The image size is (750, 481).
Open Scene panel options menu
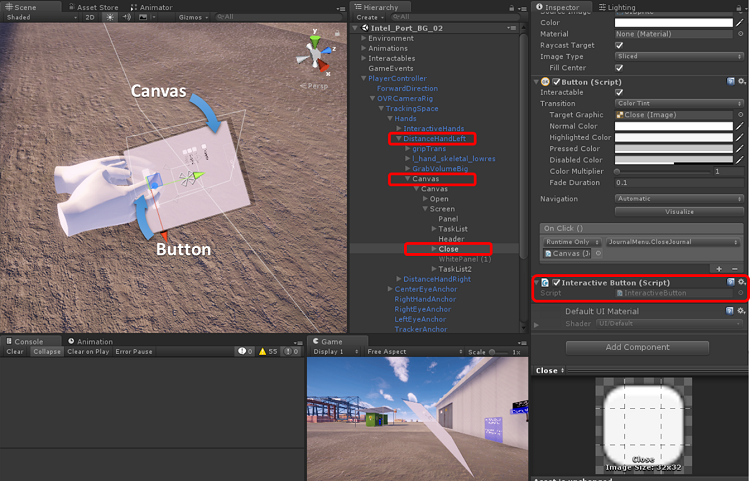click(x=341, y=8)
